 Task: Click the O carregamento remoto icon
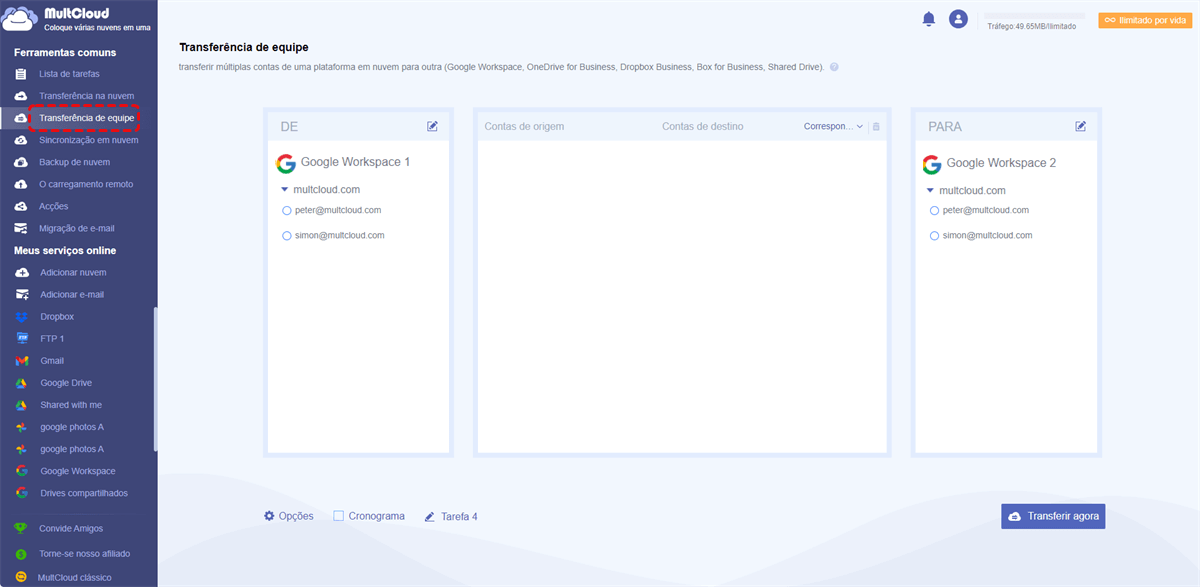coord(21,184)
